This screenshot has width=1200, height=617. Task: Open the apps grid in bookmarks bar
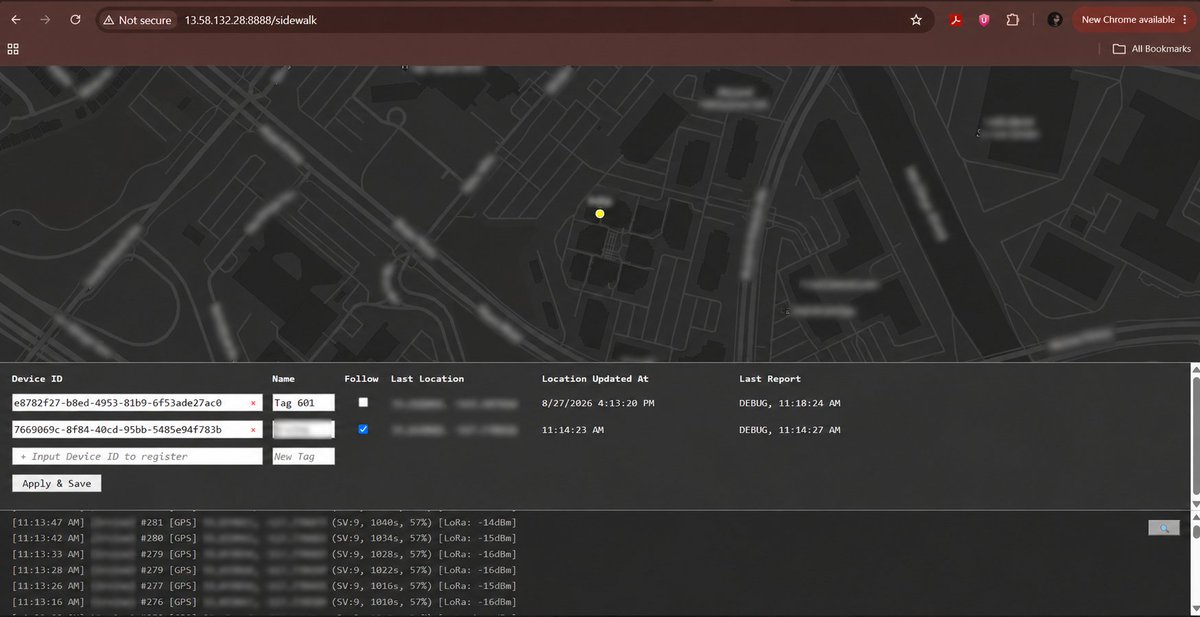(x=13, y=49)
